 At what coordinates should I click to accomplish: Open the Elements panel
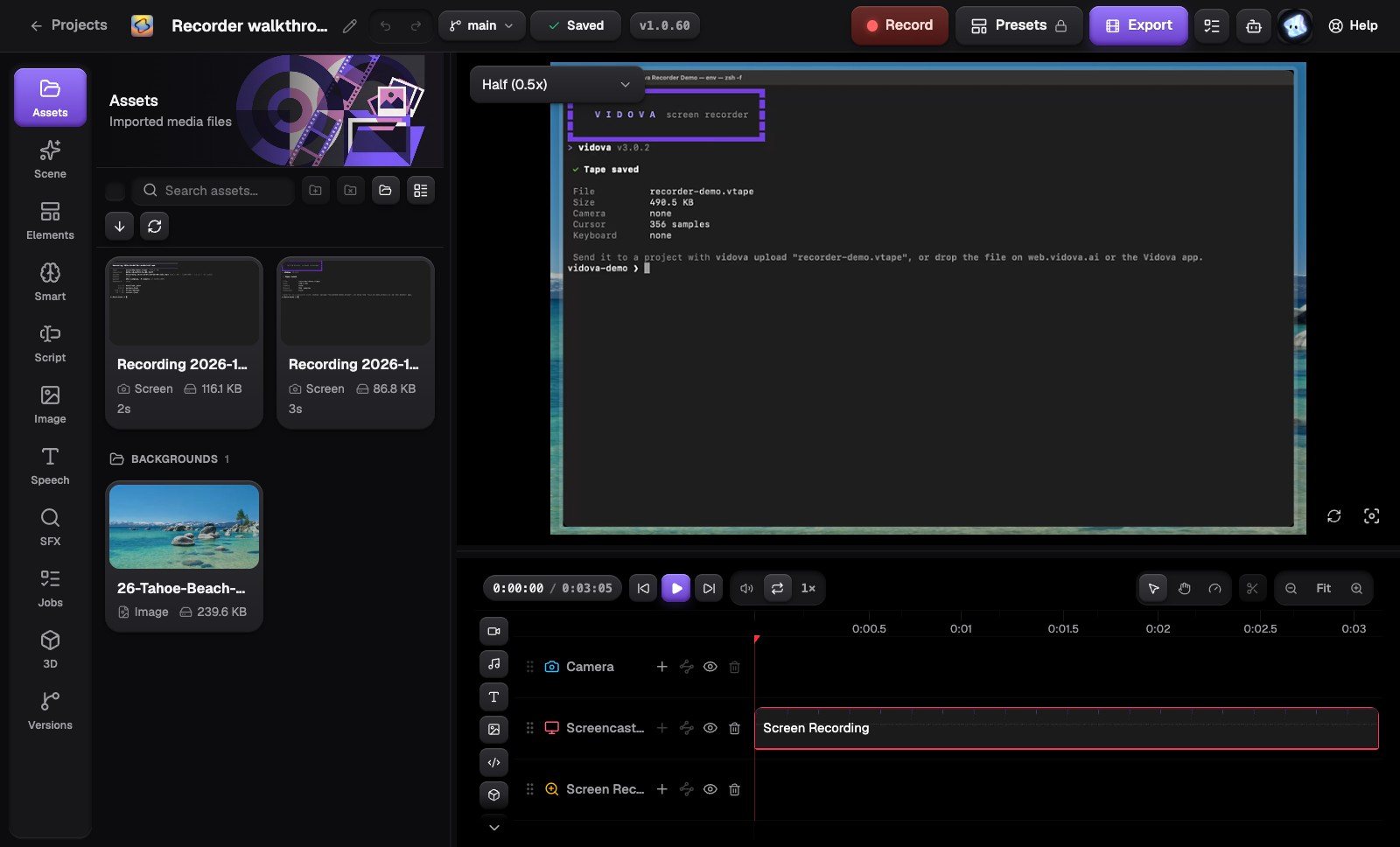pyautogui.click(x=50, y=220)
